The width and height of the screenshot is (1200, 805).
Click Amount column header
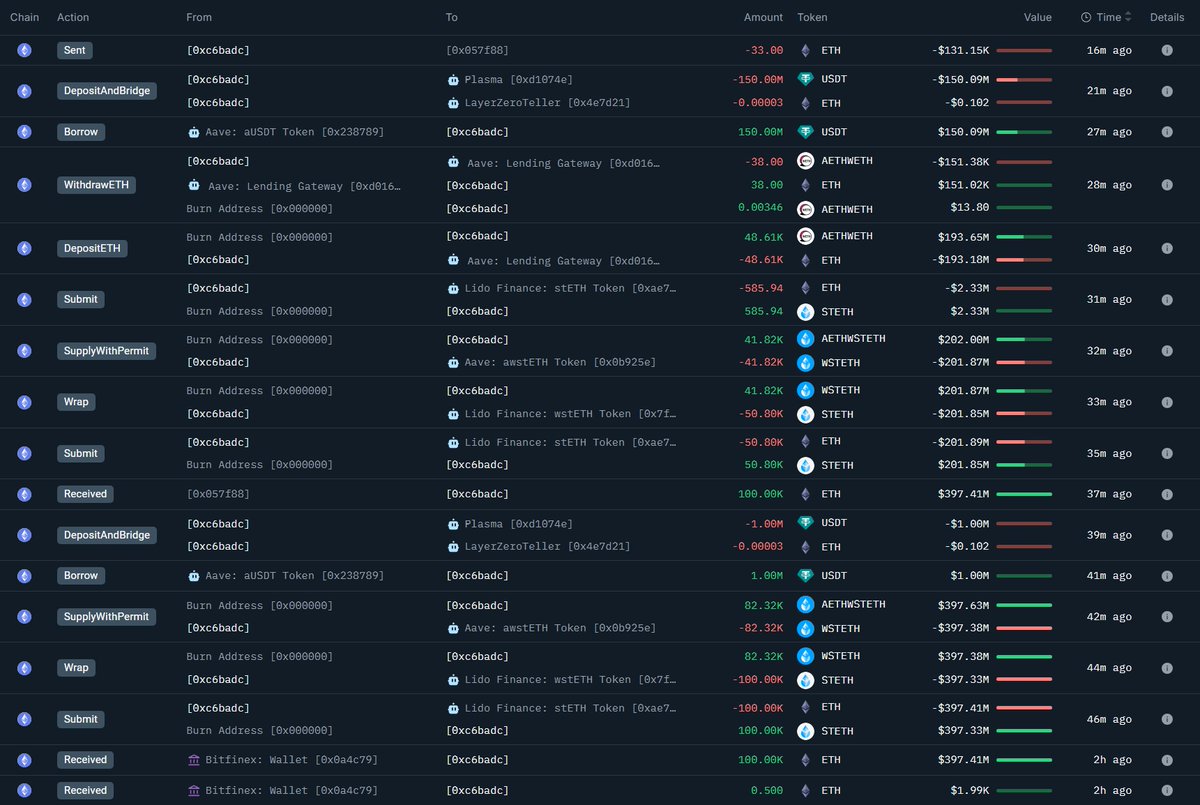[x=764, y=17]
